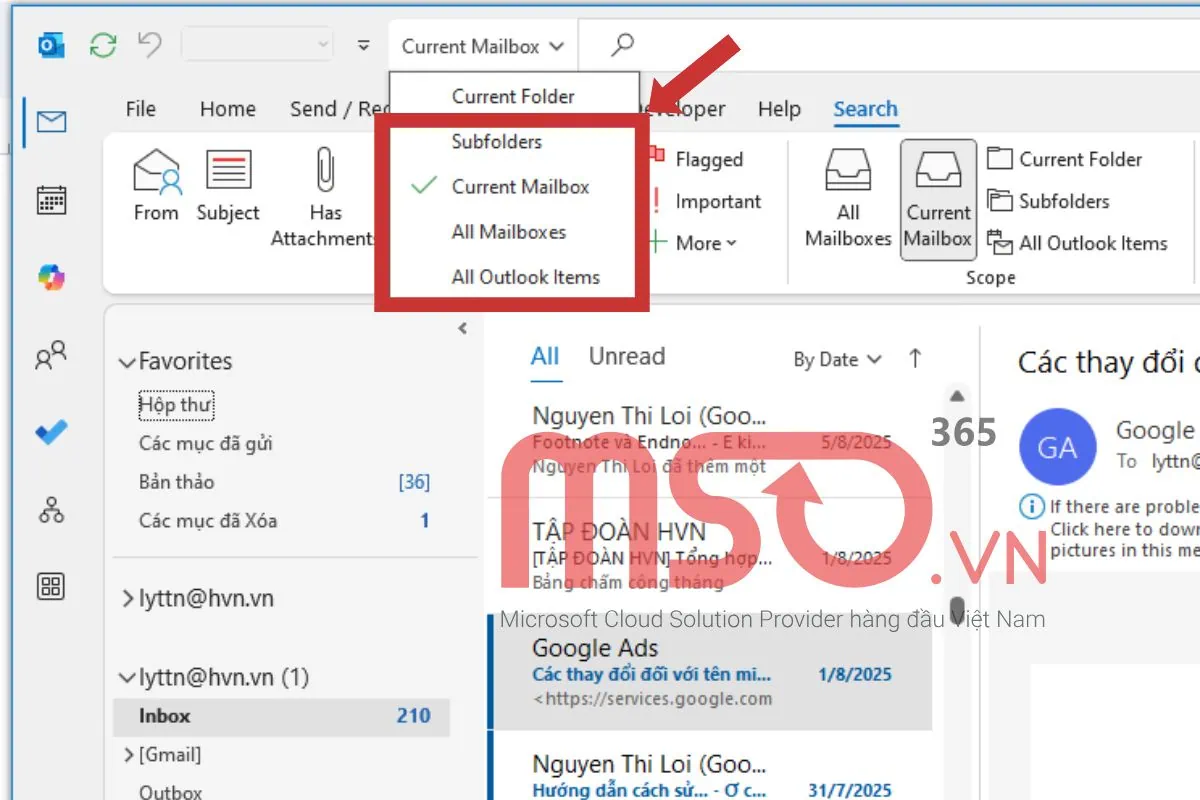Choose Subfolders in the scope dropdown list
The height and width of the screenshot is (800, 1200).
click(x=496, y=142)
